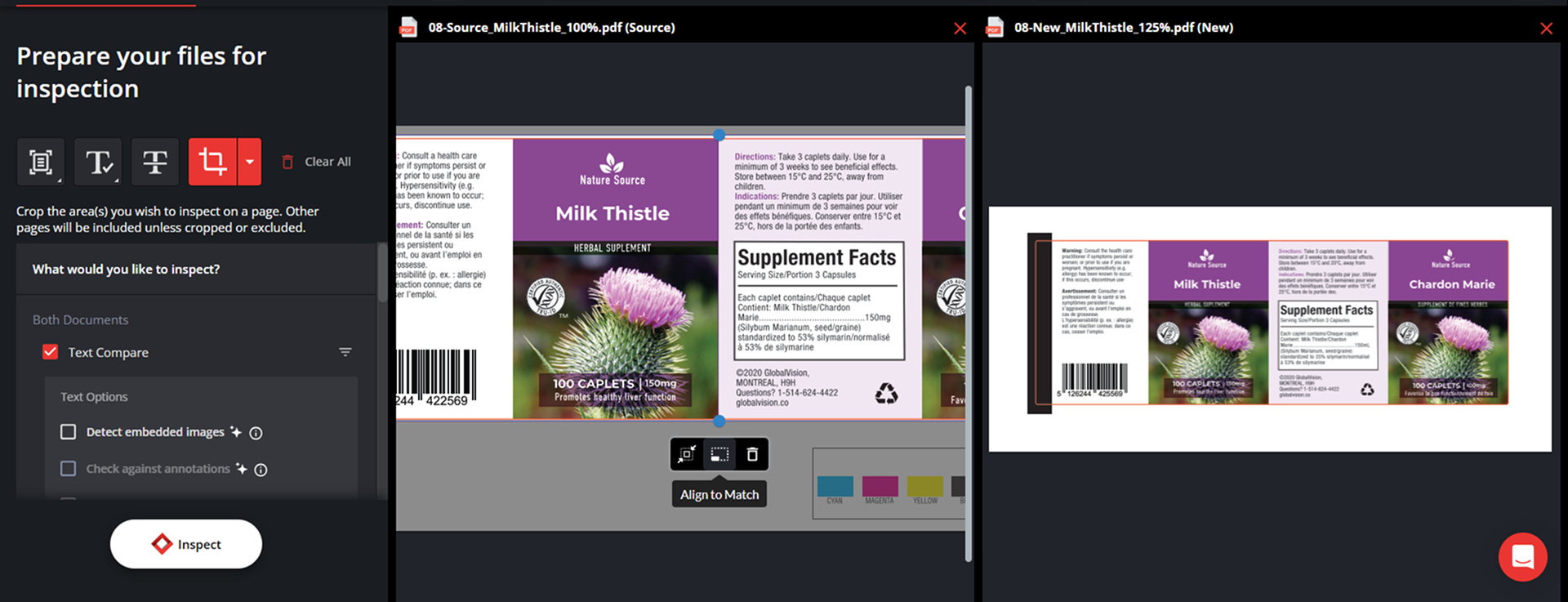
Task: Click the Milk Thistle title in Source
Action: coord(612,214)
